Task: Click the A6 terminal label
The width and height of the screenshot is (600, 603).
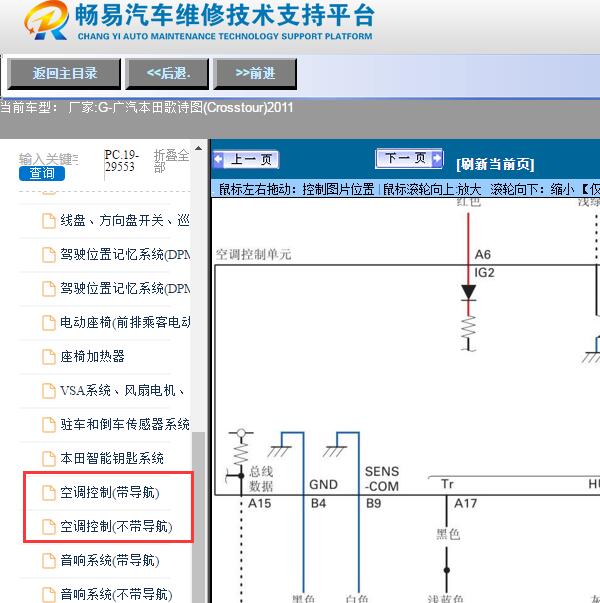Action: pyautogui.click(x=482, y=255)
